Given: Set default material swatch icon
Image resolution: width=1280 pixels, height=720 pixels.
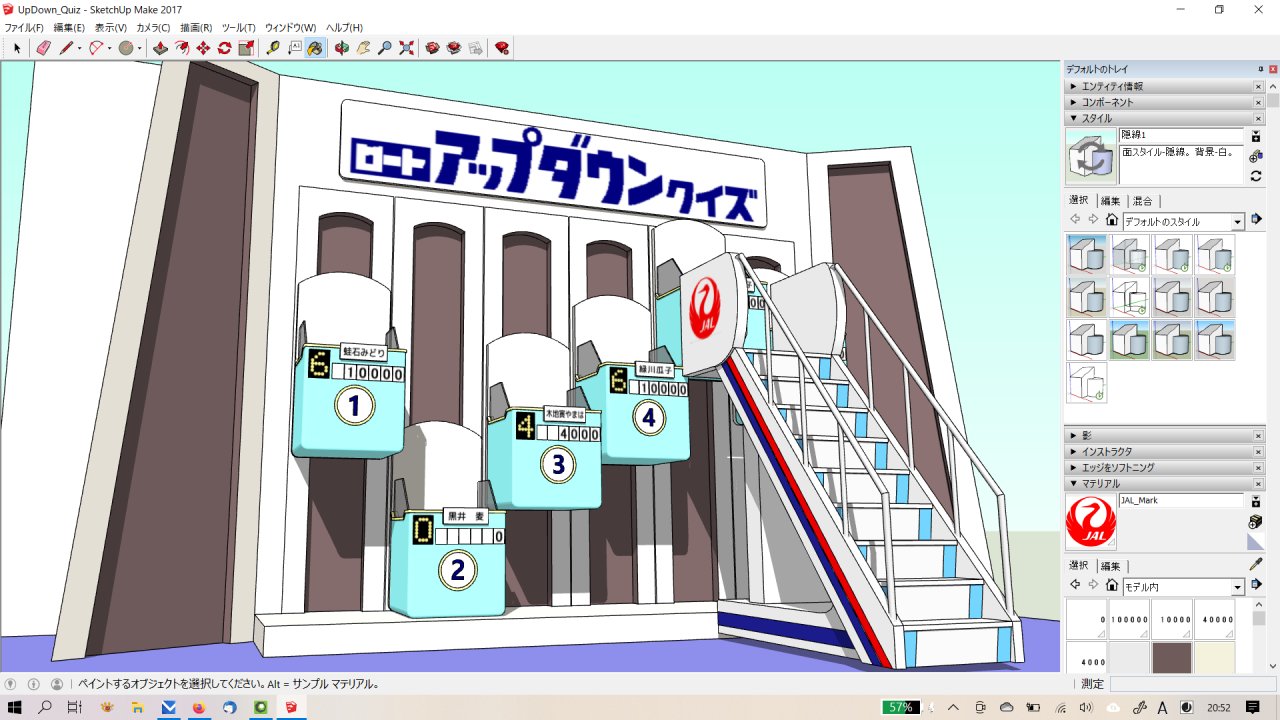Looking at the screenshot, I should [1255, 542].
